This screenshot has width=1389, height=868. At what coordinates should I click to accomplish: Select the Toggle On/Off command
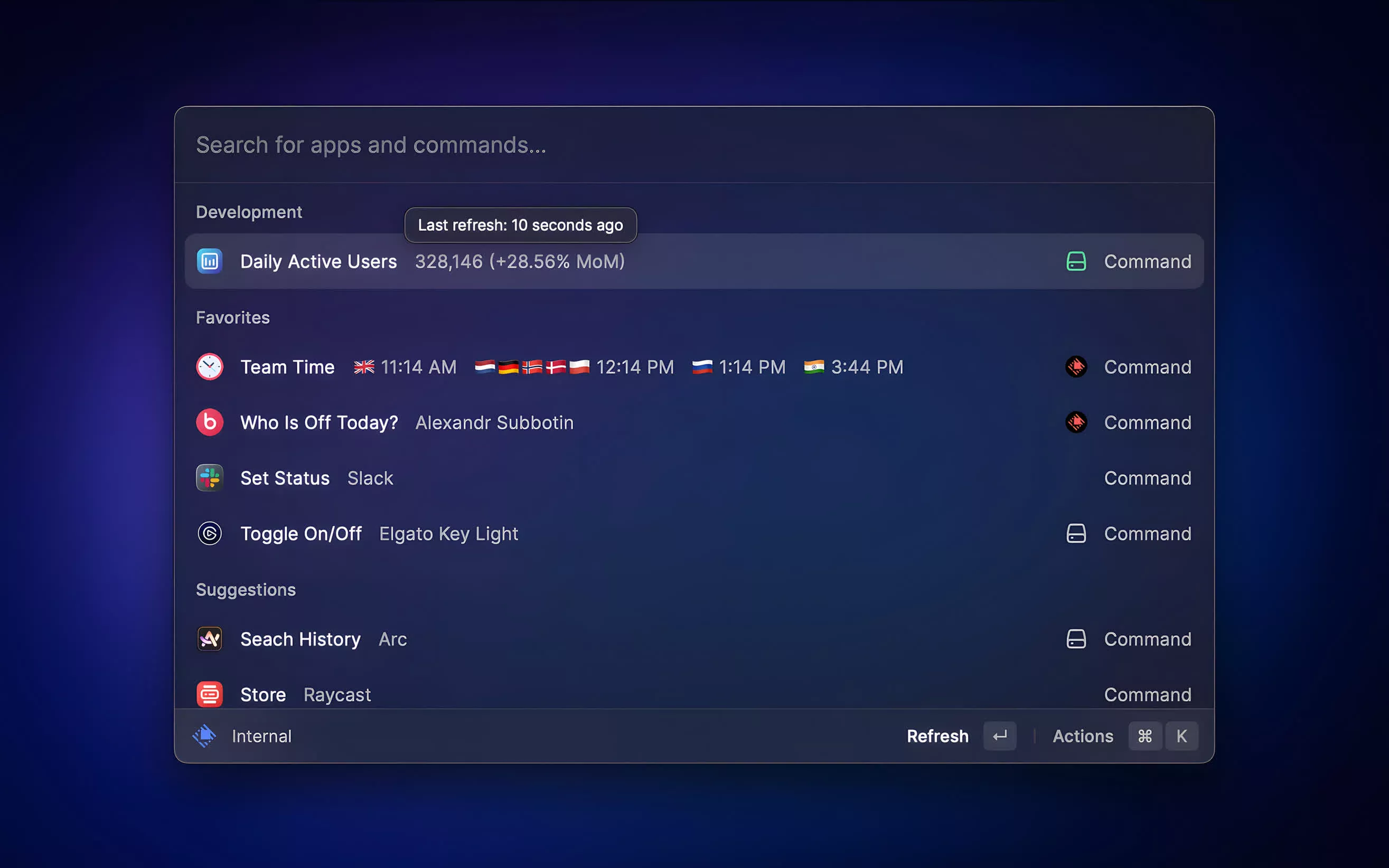694,533
